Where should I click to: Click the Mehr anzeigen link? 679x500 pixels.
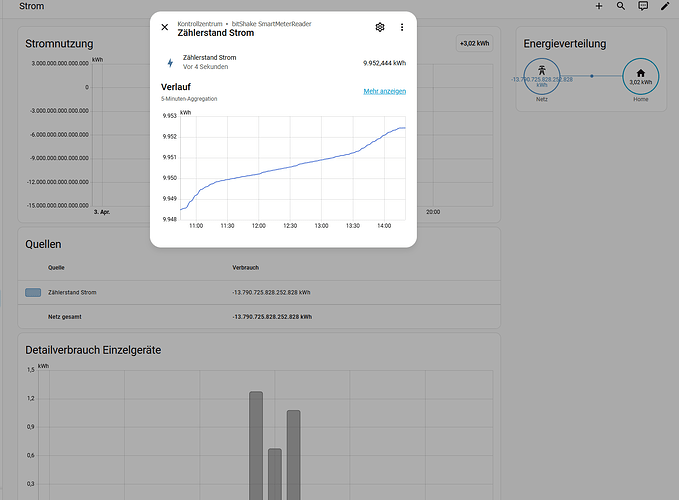[x=384, y=91]
